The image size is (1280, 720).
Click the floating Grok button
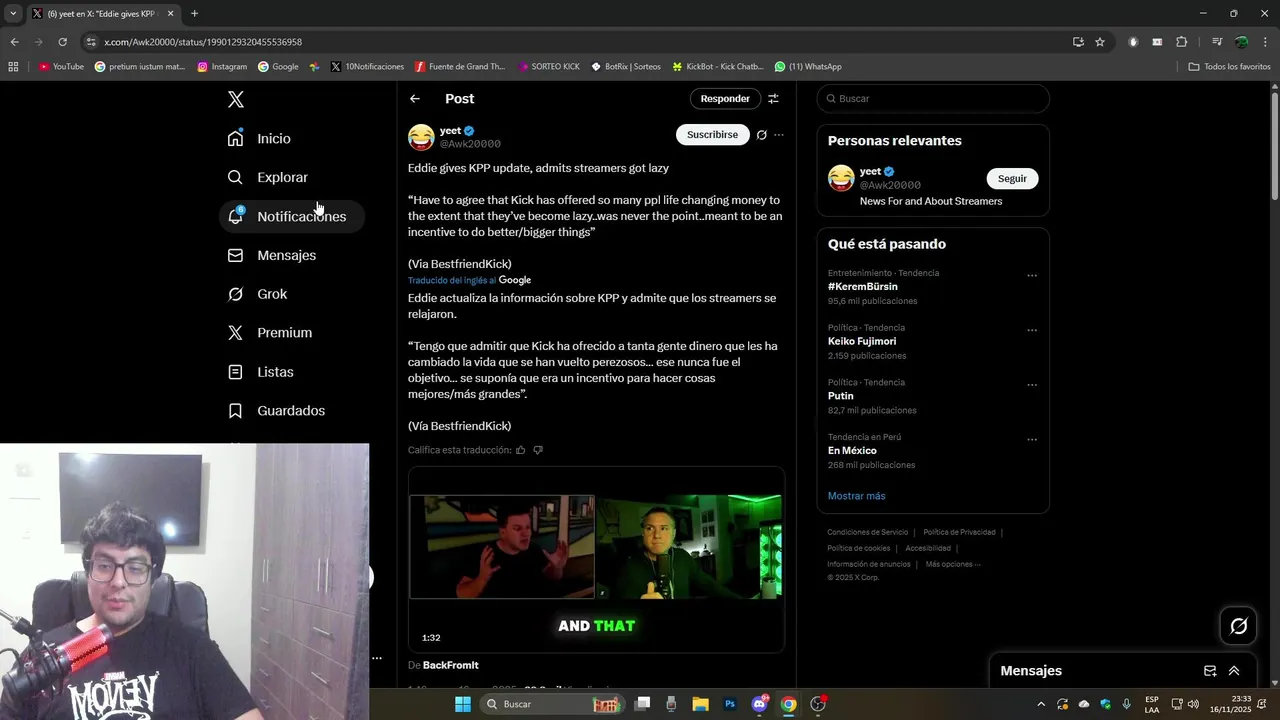(x=1238, y=626)
